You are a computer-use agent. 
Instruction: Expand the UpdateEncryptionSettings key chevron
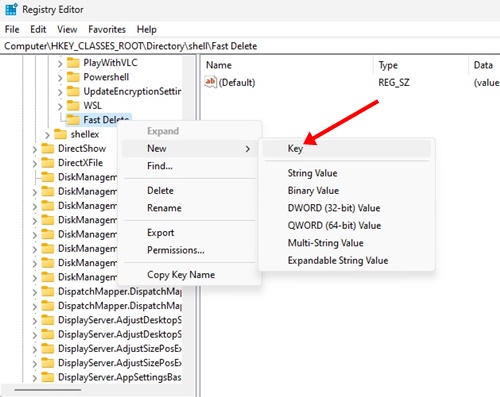[60, 92]
